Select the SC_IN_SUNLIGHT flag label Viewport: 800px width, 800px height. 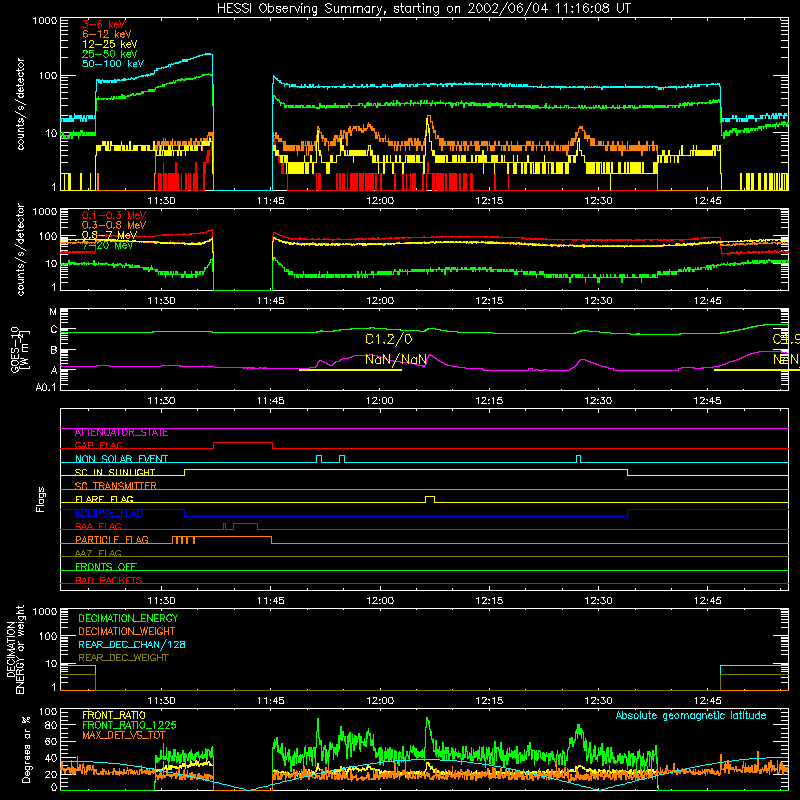click(x=115, y=472)
